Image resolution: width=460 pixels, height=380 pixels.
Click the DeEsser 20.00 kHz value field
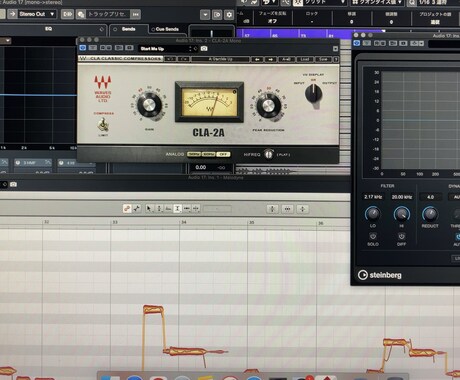402,197
